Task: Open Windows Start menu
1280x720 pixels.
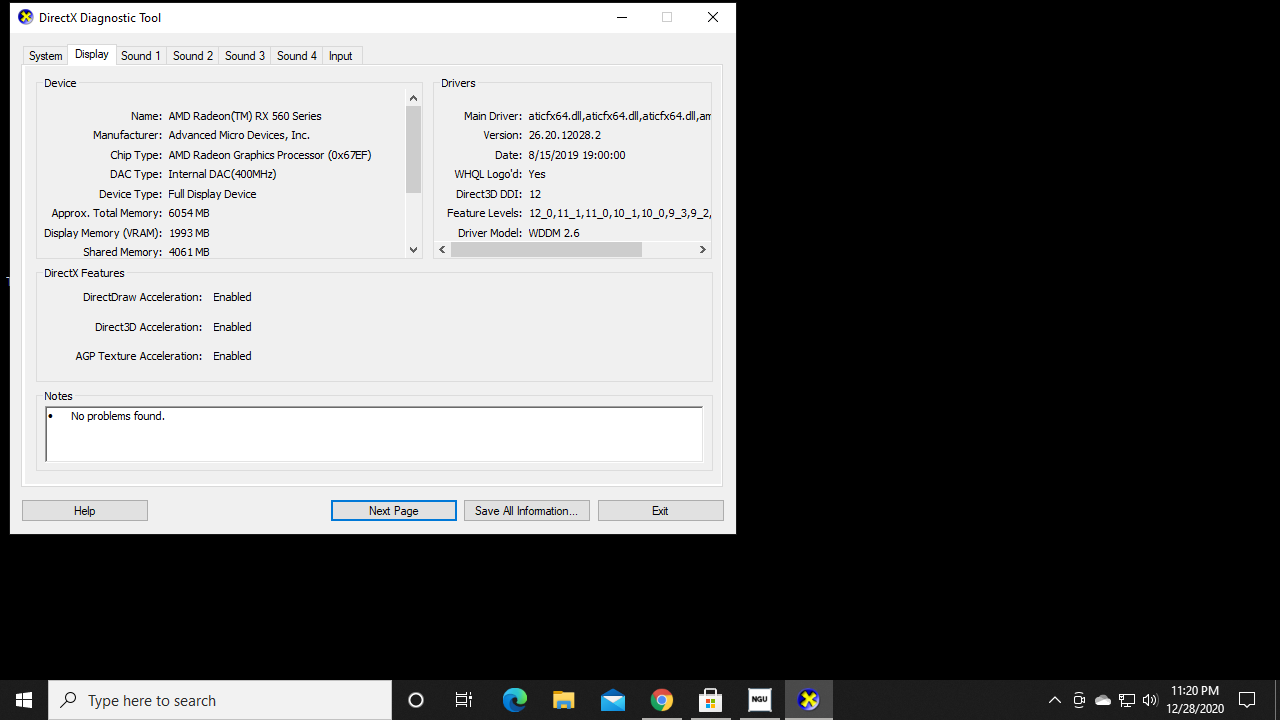Action: pyautogui.click(x=24, y=700)
